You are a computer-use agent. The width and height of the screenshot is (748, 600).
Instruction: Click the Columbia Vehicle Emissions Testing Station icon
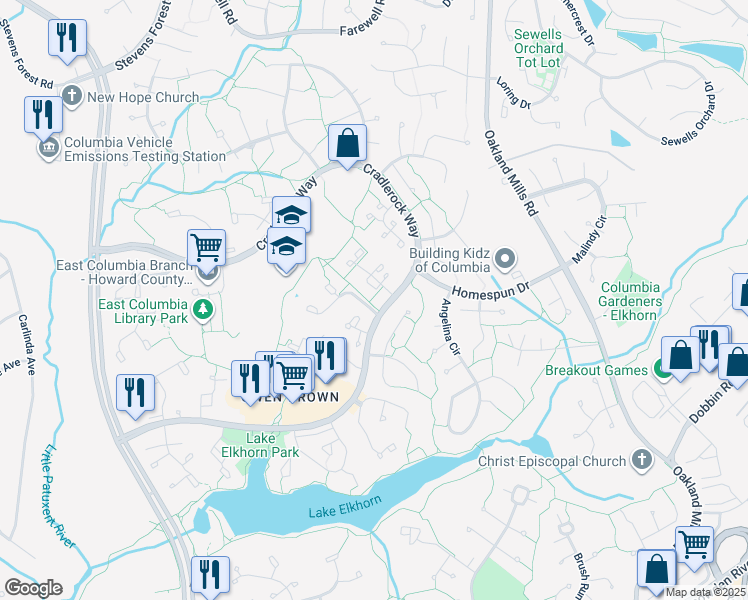[x=48, y=149]
